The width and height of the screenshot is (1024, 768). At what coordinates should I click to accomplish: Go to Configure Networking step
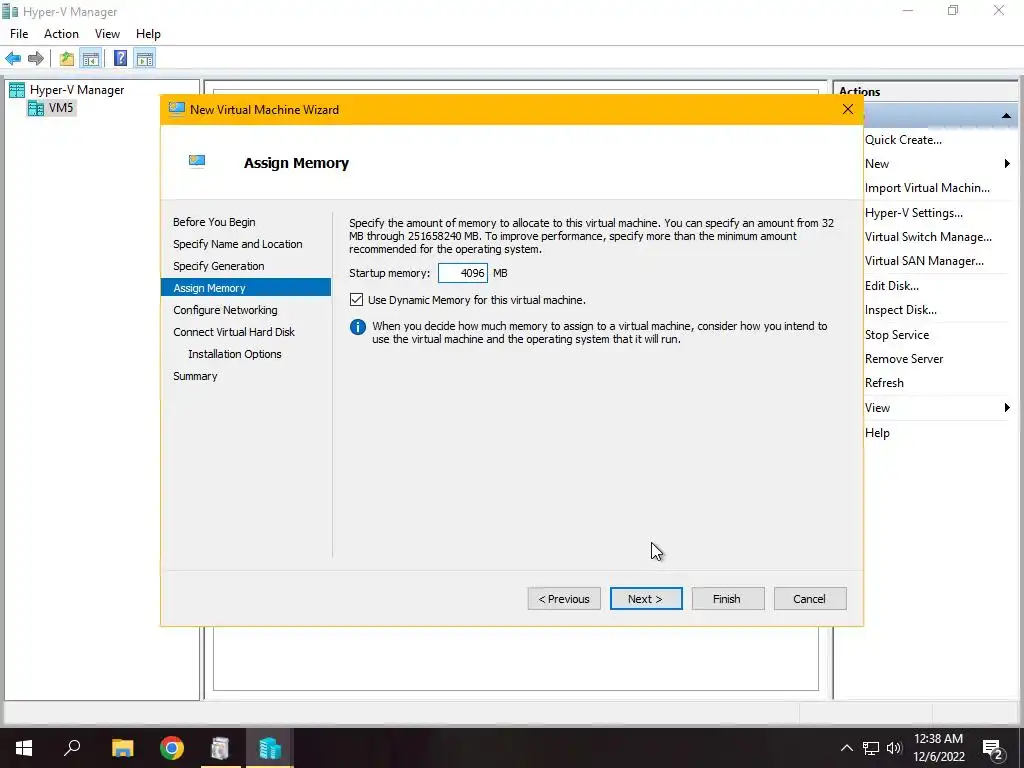[225, 310]
